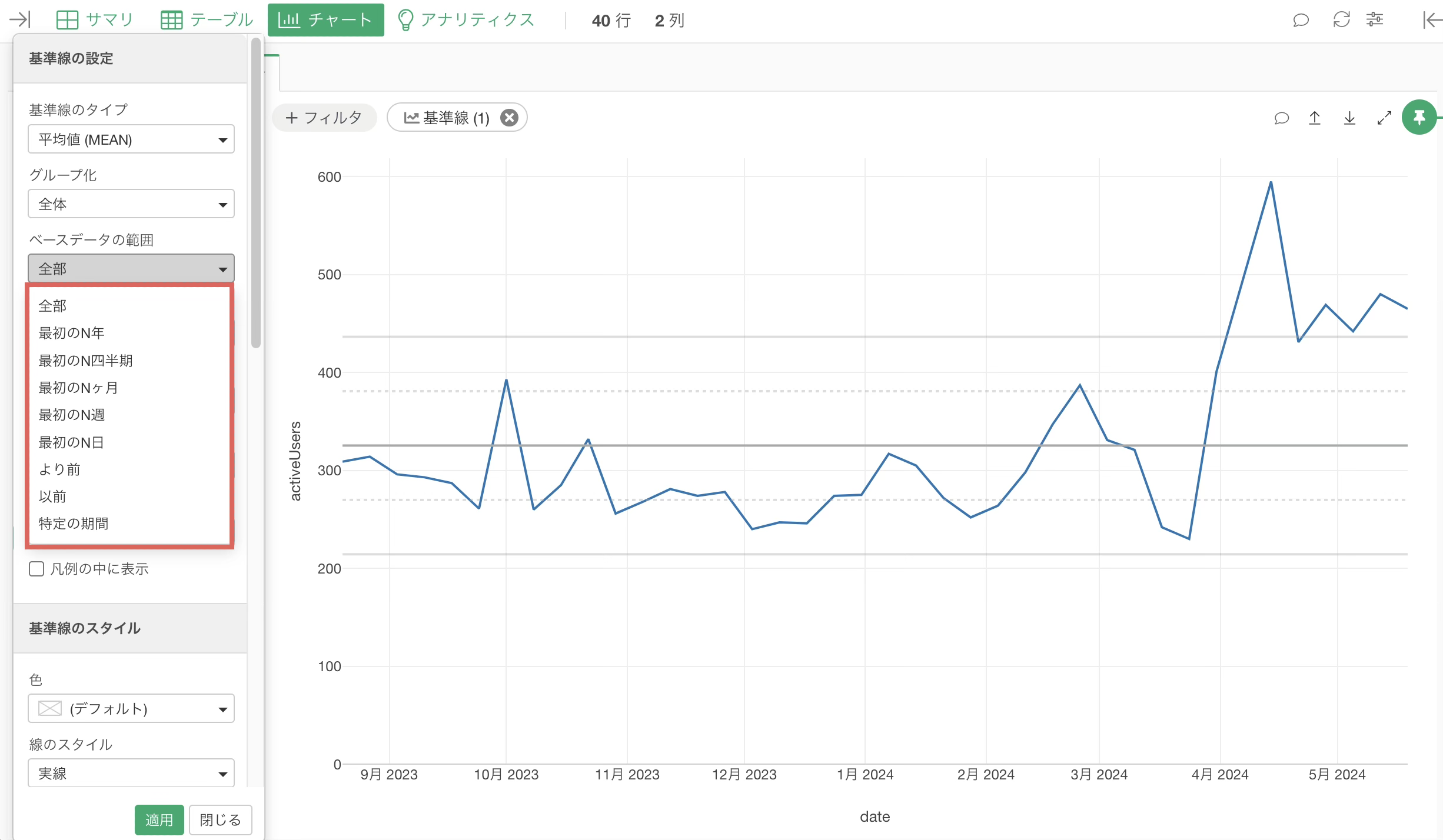Select 最初のNヶ月 from the list
This screenshot has height=840, width=1443.
click(78, 388)
